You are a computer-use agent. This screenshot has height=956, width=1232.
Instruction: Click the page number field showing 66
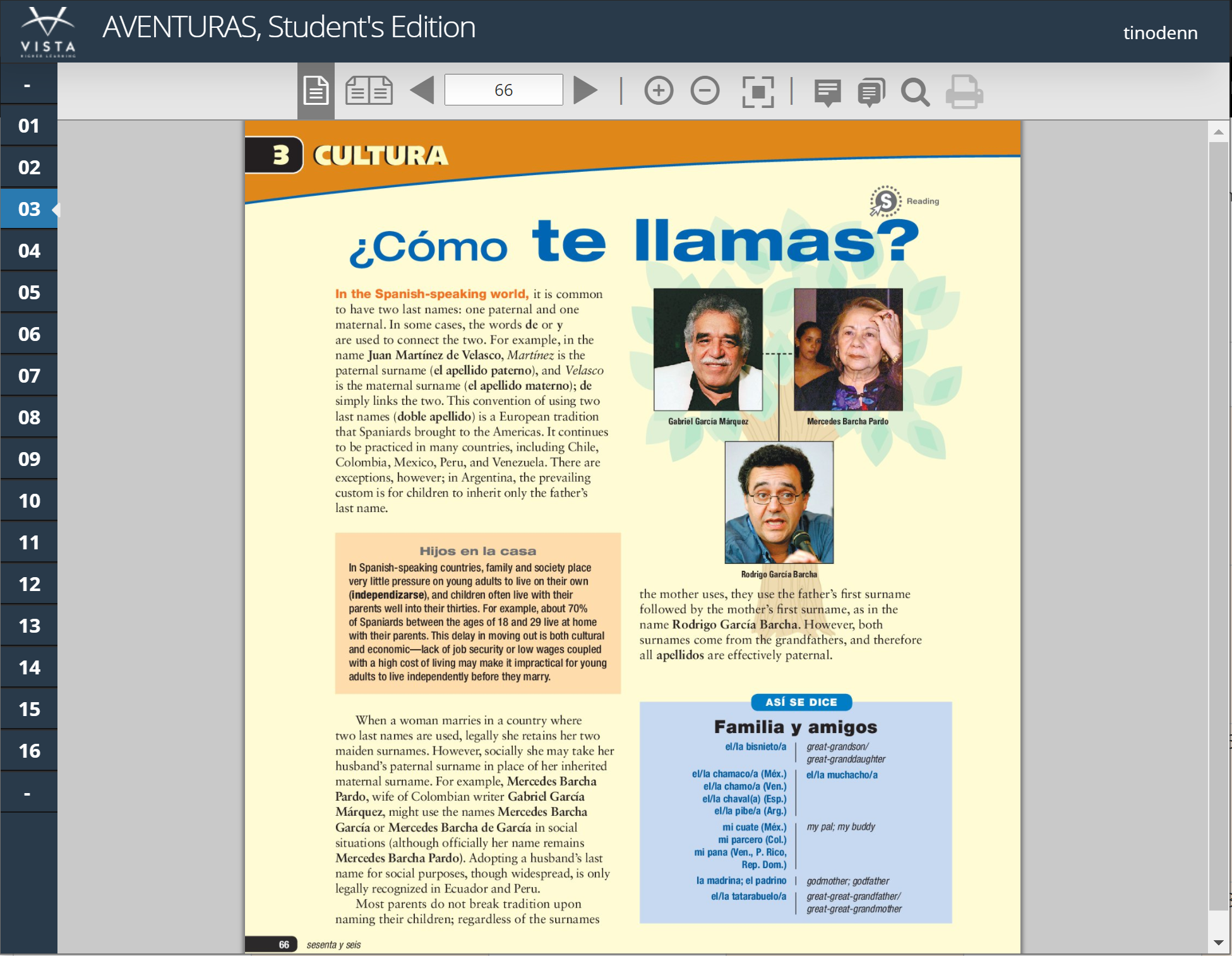(503, 90)
